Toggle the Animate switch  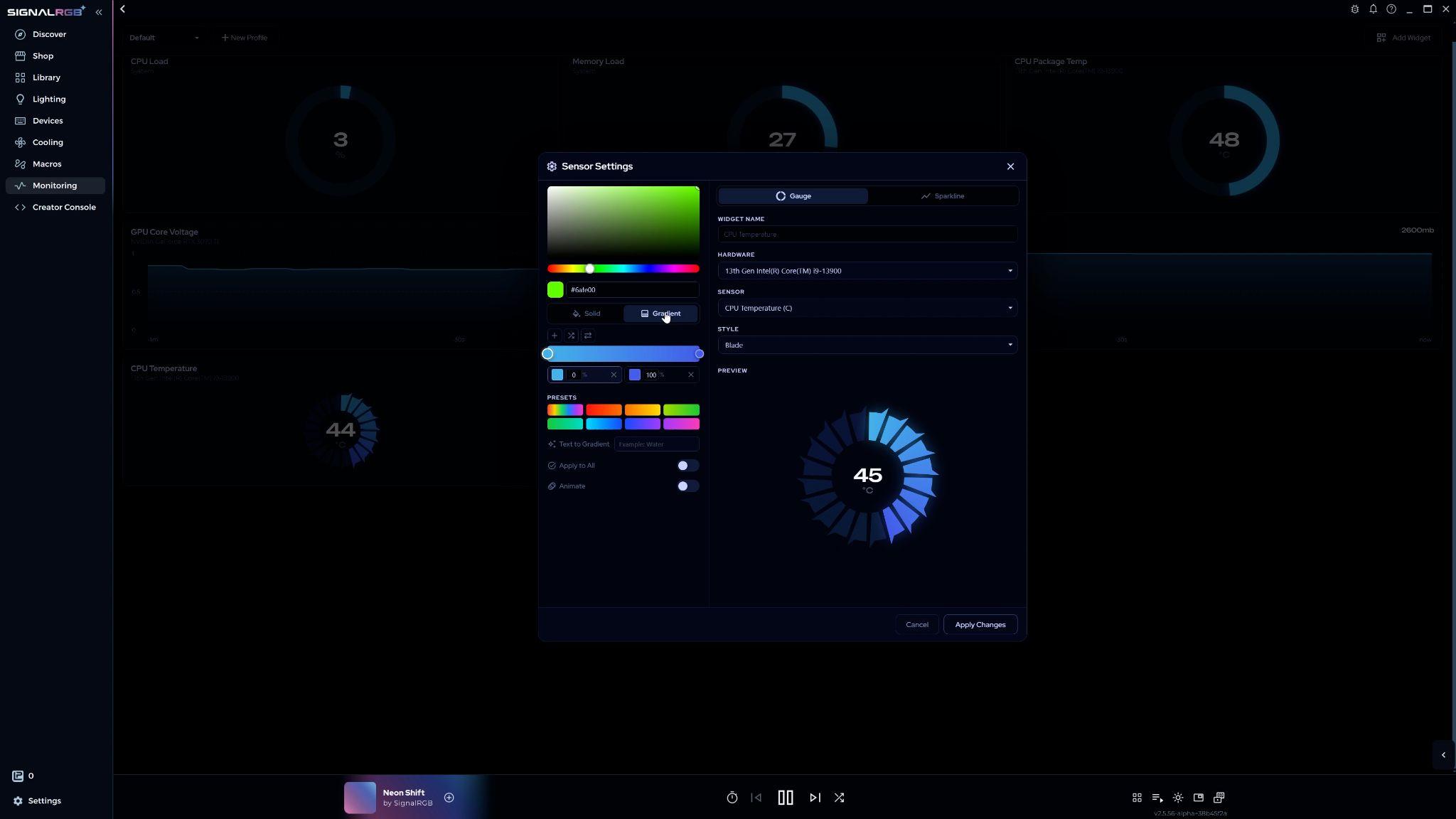[687, 486]
